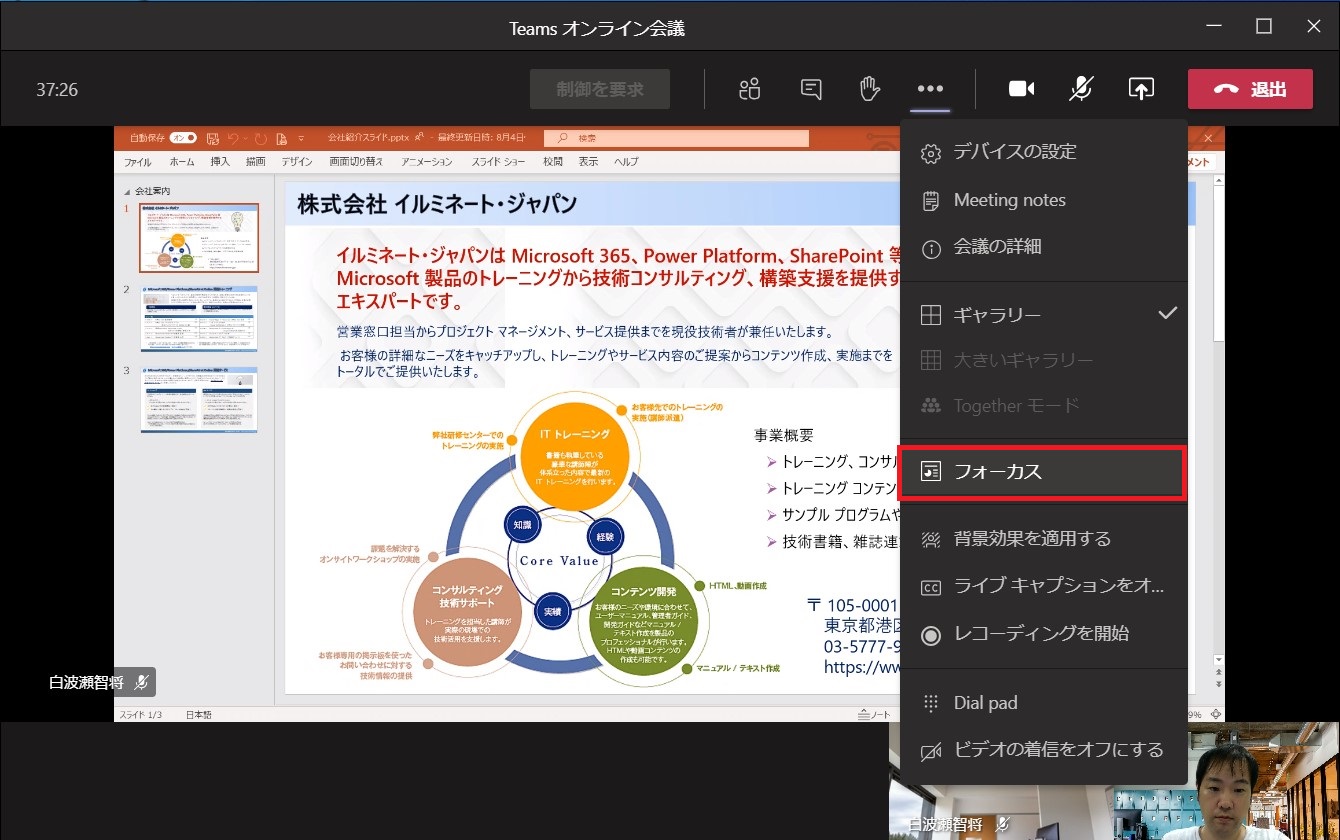
Task: Open スライド ショー tab in shared PowerPoint
Action: coord(498,161)
